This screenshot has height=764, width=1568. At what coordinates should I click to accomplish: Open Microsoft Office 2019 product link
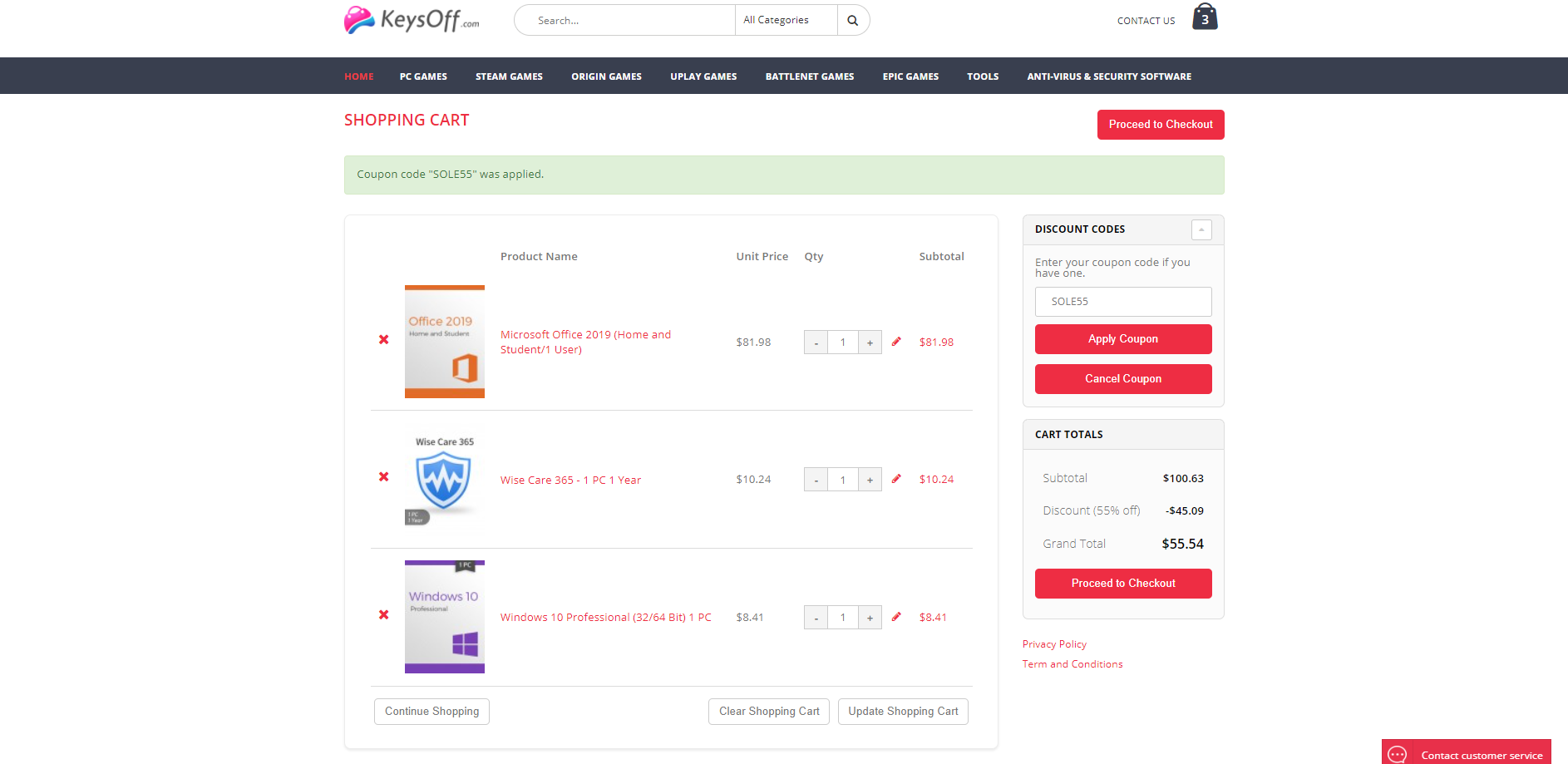(585, 342)
